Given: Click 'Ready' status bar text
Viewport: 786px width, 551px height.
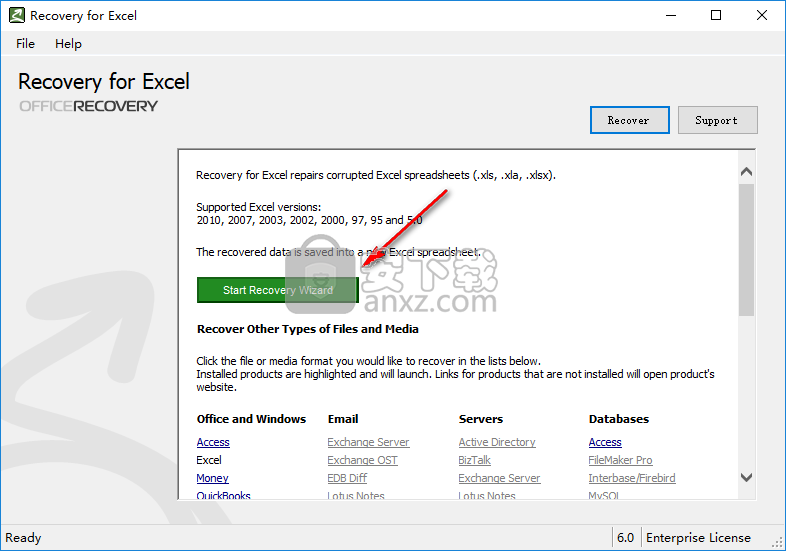Looking at the screenshot, I should tap(23, 537).
